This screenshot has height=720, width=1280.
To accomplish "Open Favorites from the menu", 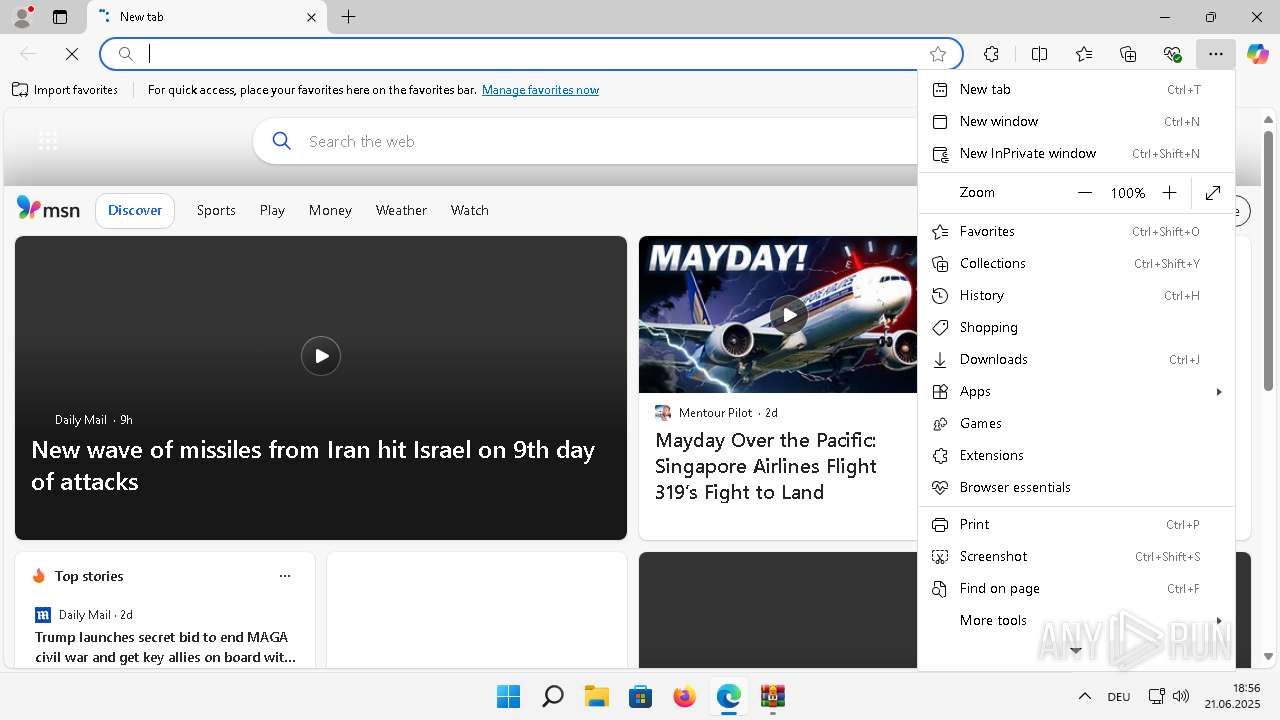I will click(x=1076, y=231).
